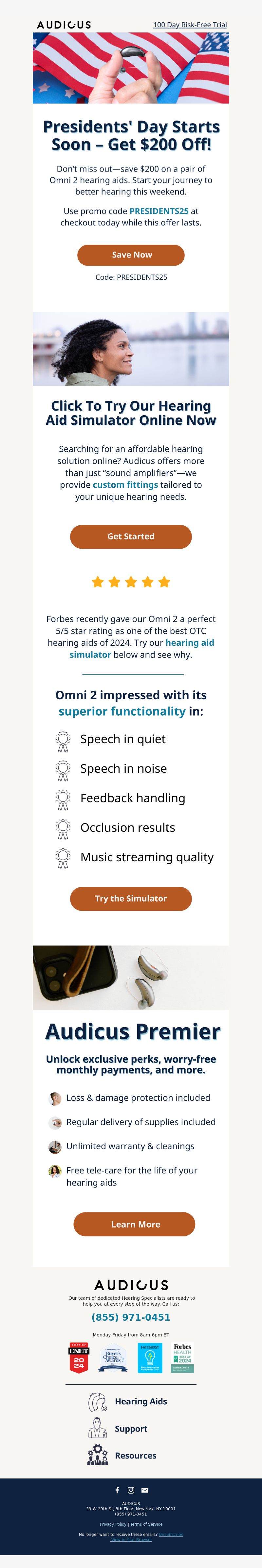The image size is (262, 1568).
Task: Click the Support specialist icon
Action: click(x=97, y=1428)
